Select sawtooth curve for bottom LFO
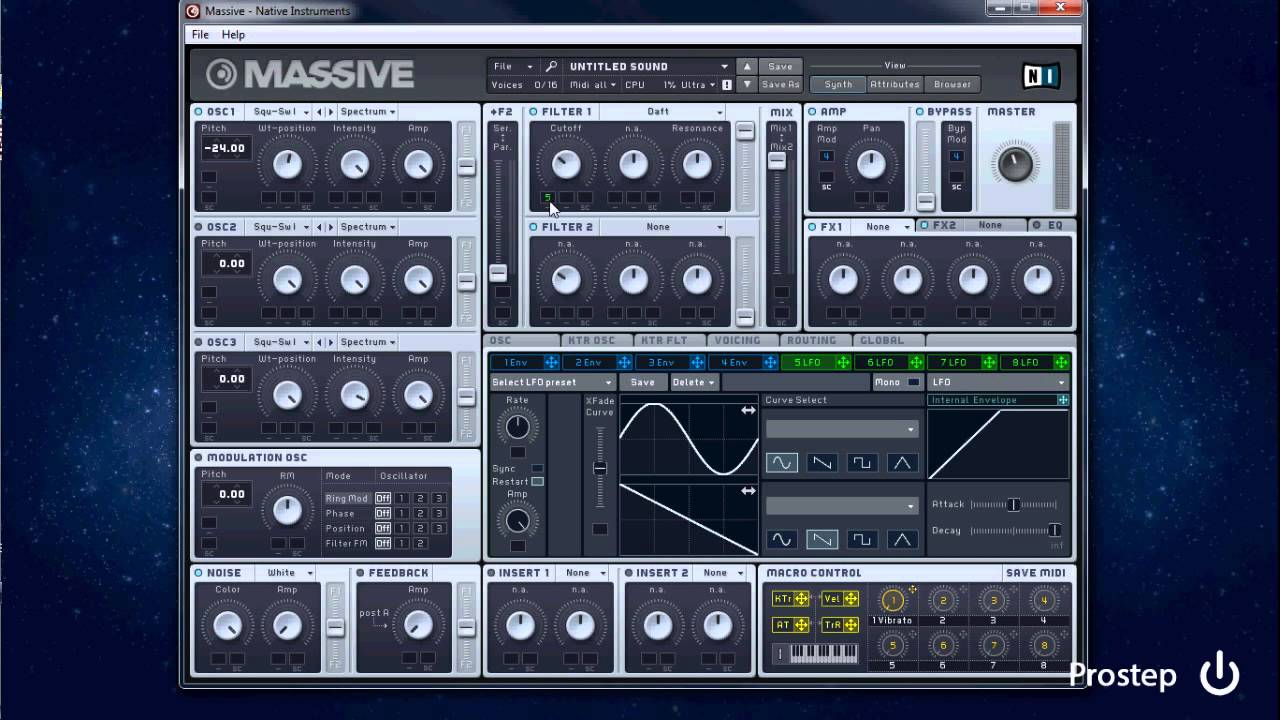Screen dimensions: 1280x720 (x=822, y=540)
